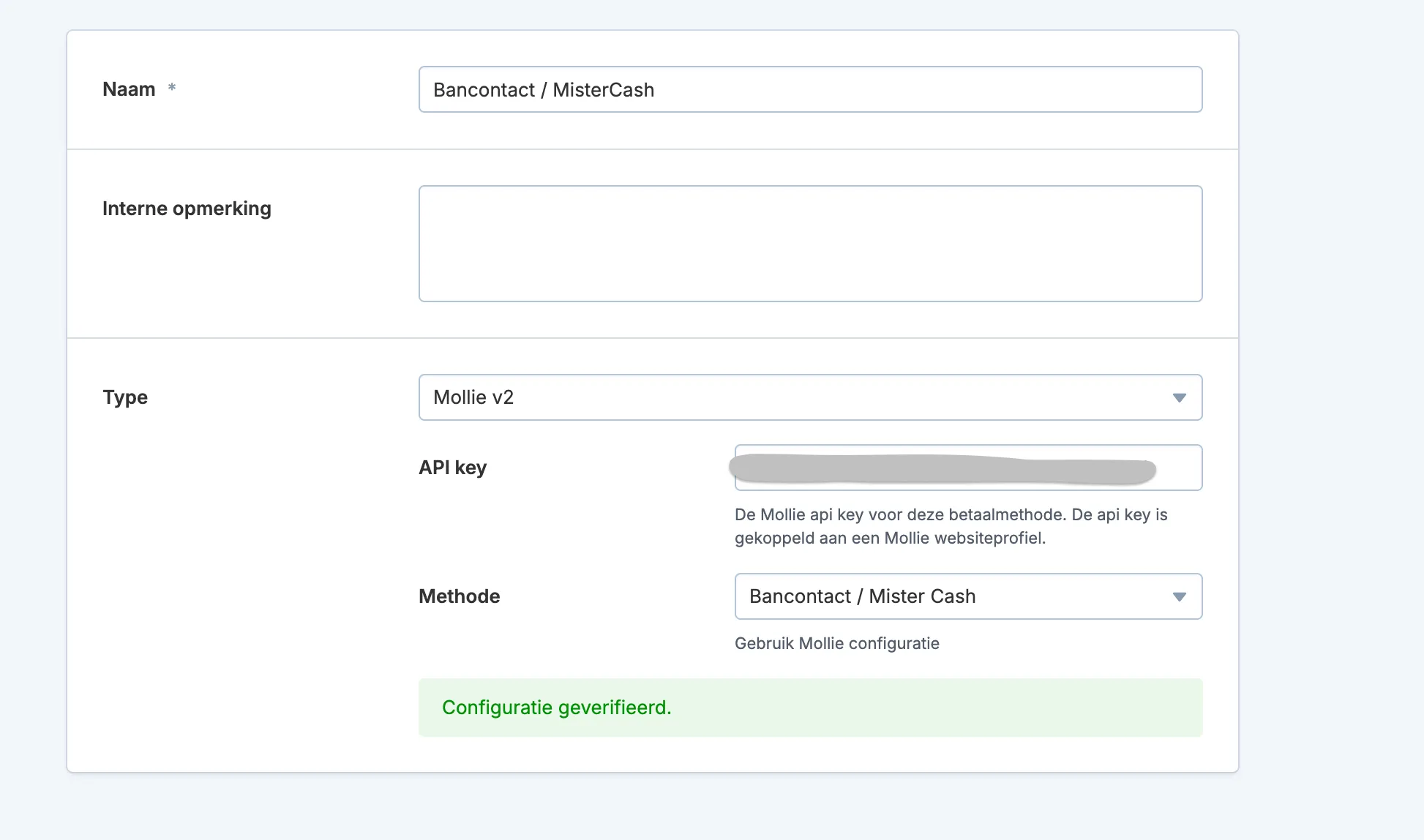Image resolution: width=1424 pixels, height=840 pixels.
Task: Click the Interne opmerking label
Action: [x=187, y=209]
